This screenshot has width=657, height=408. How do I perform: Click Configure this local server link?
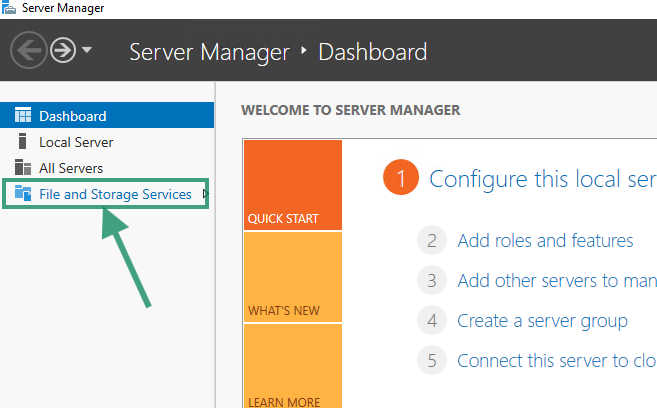[543, 179]
